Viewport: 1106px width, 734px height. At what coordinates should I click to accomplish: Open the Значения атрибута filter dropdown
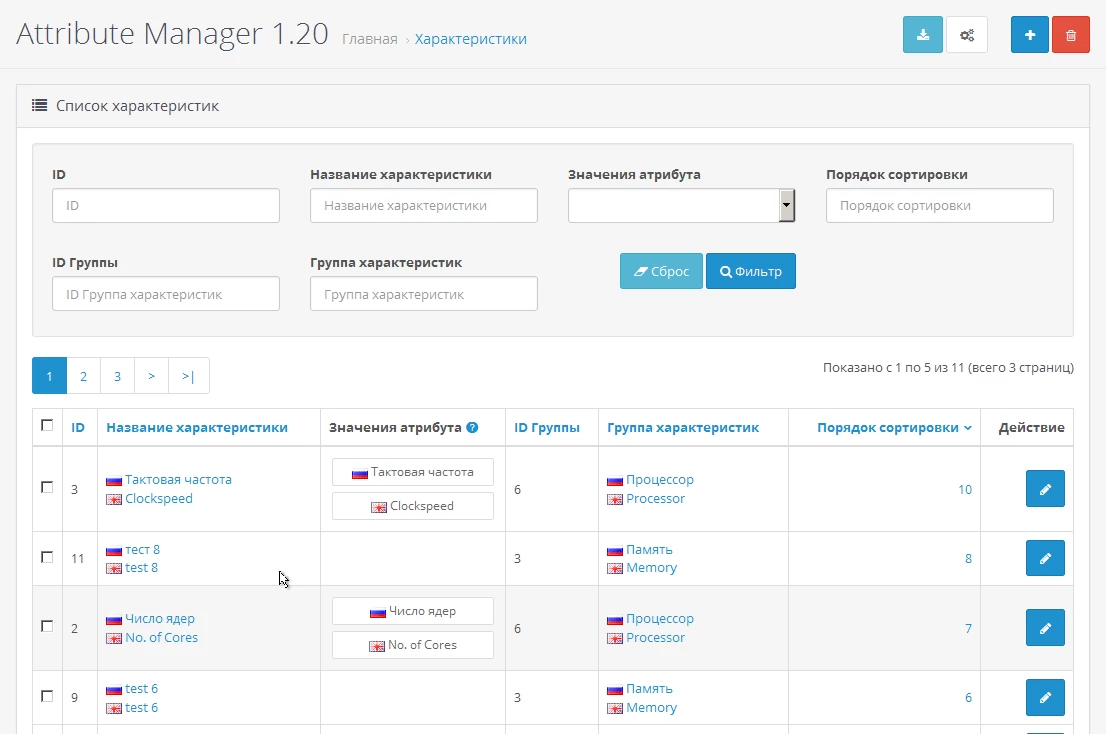[681, 205]
